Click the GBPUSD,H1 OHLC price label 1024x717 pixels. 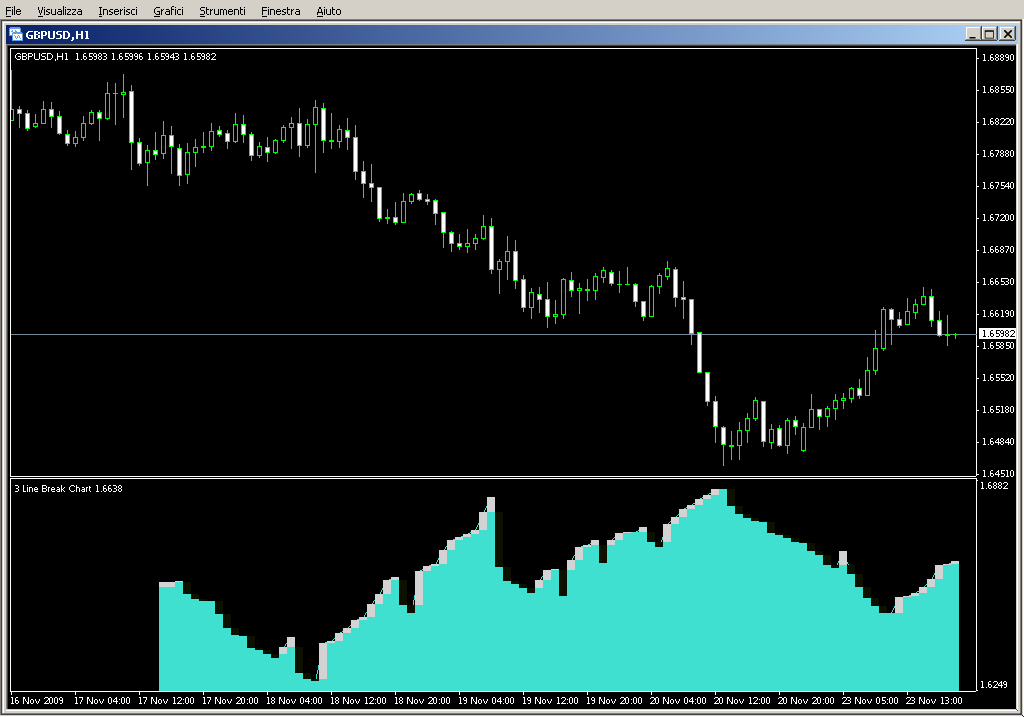click(116, 57)
